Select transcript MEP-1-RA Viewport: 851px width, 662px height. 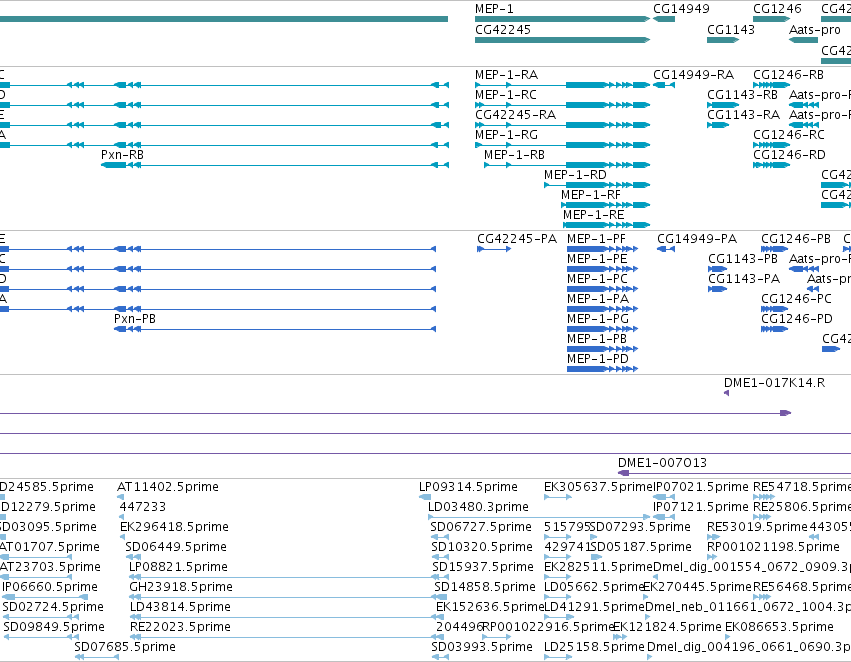pyautogui.click(x=562, y=85)
